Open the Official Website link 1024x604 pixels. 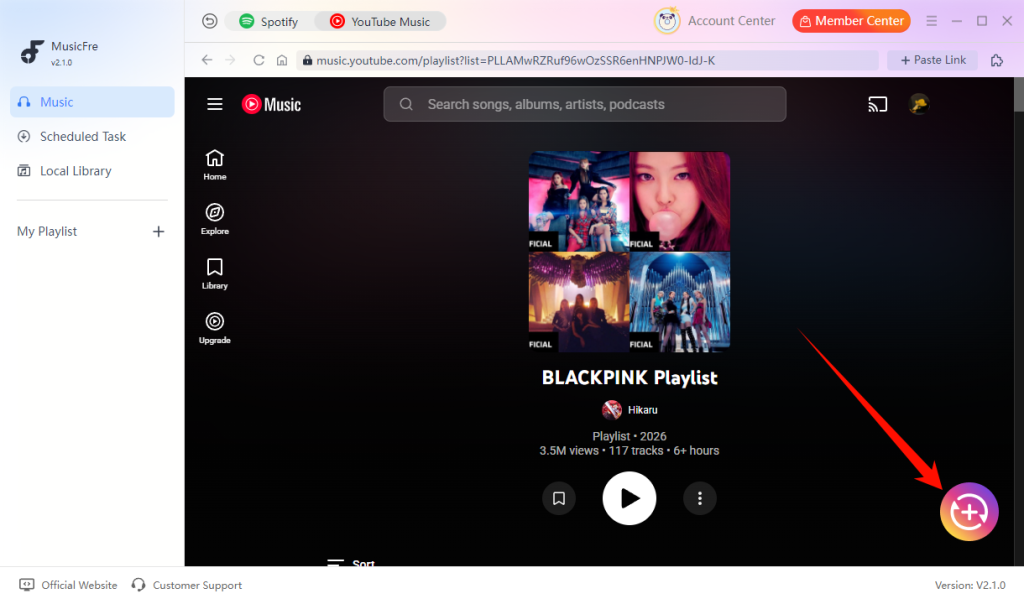[x=69, y=585]
